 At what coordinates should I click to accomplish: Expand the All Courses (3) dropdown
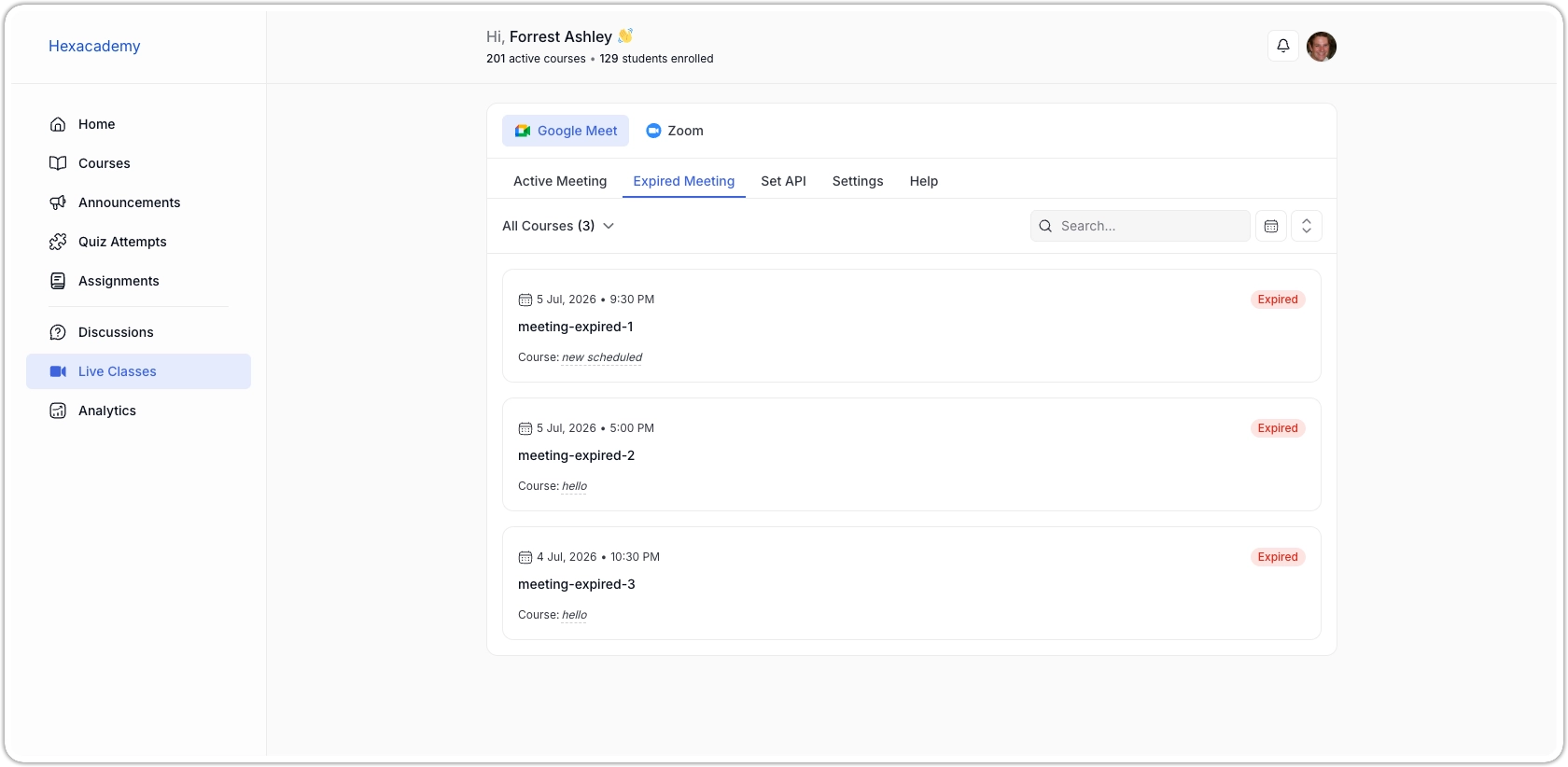558,226
